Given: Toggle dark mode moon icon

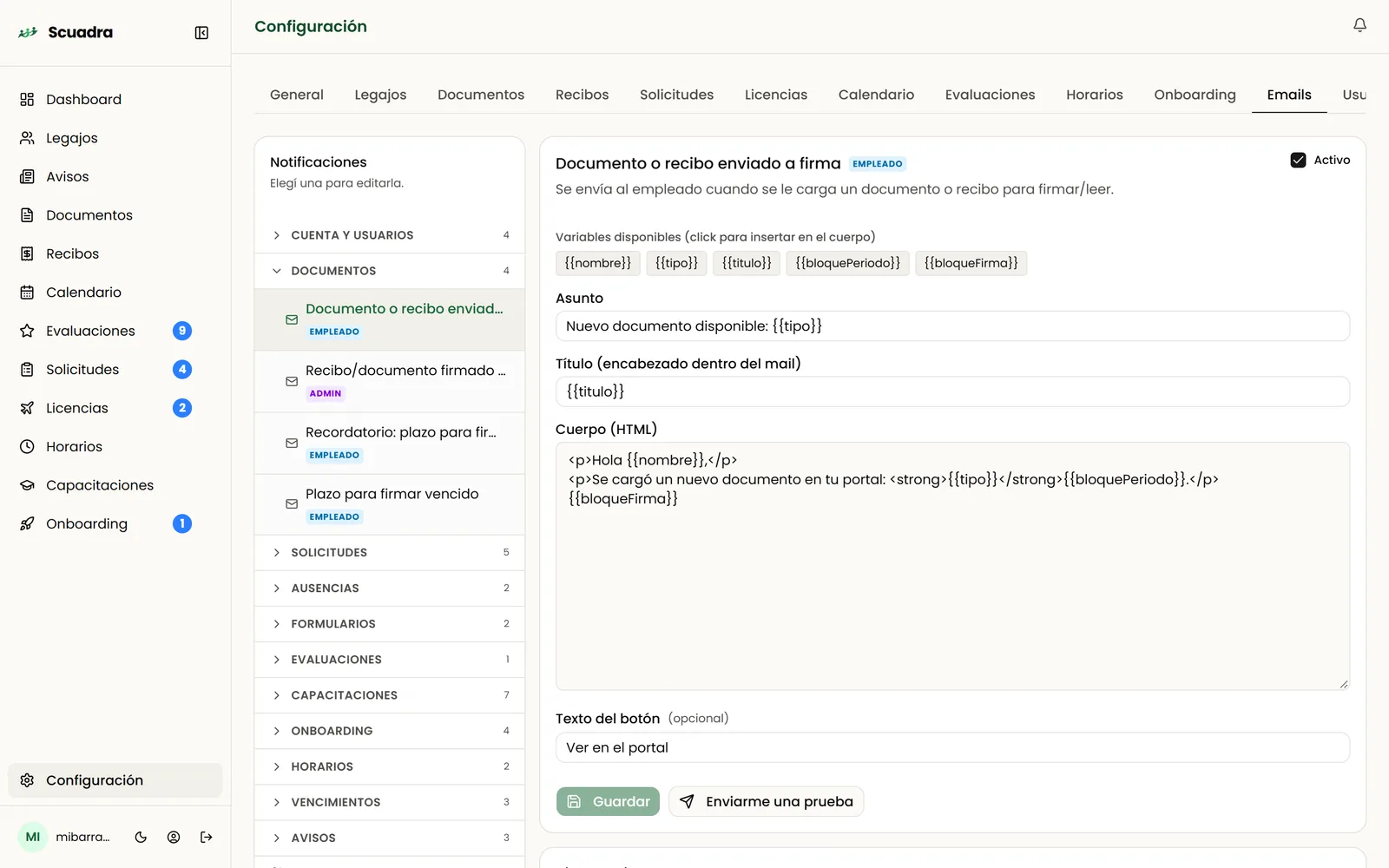Looking at the screenshot, I should (141, 838).
